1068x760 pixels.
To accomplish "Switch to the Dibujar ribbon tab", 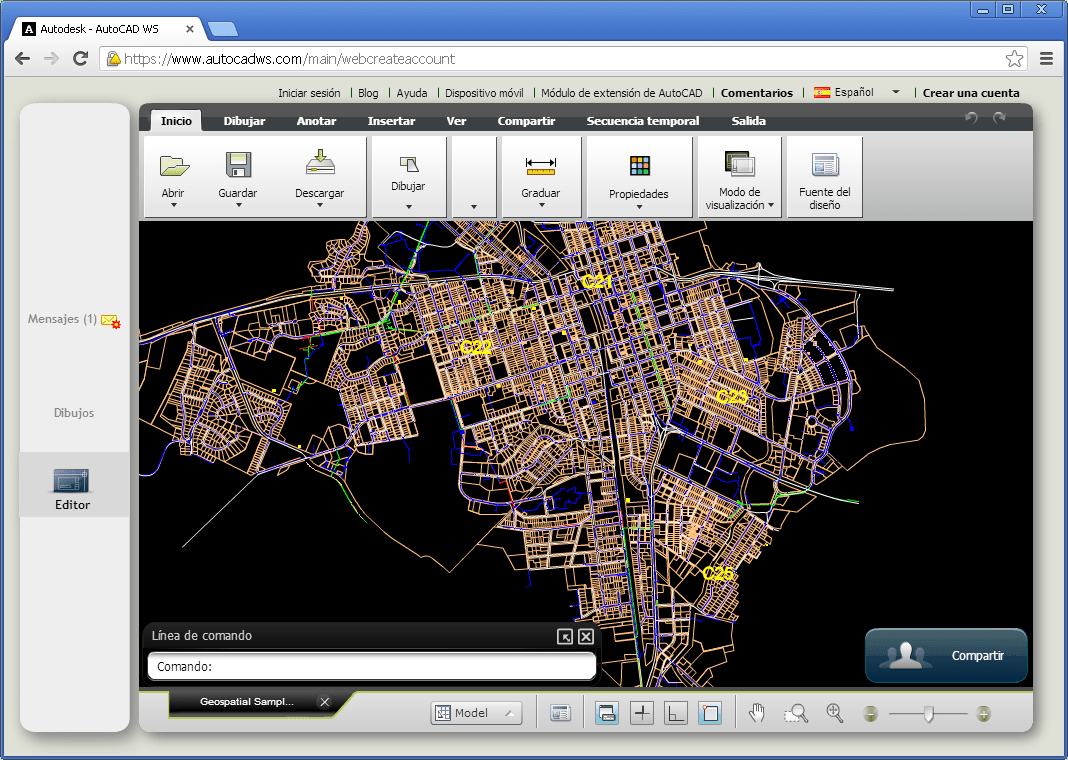I will coord(245,121).
